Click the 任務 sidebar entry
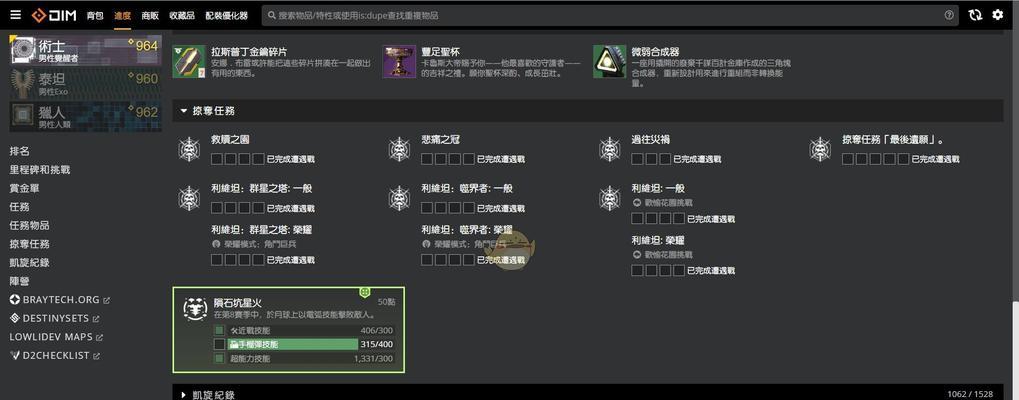This screenshot has height=400, width=1019. (19, 206)
